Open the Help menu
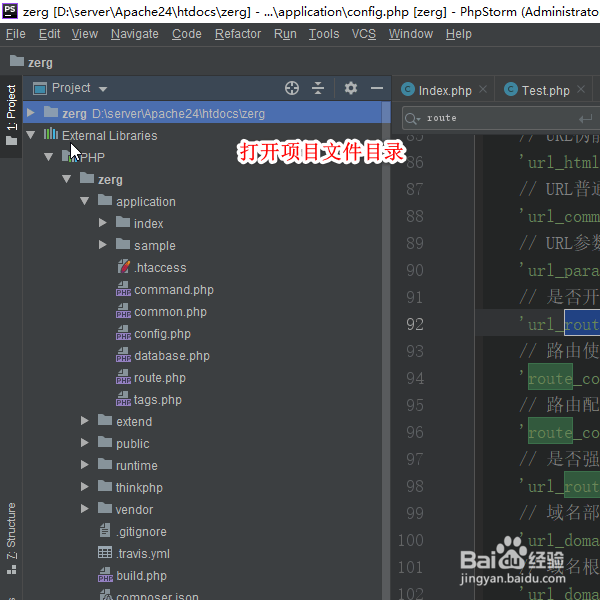Image resolution: width=600 pixels, height=600 pixels. click(x=458, y=34)
